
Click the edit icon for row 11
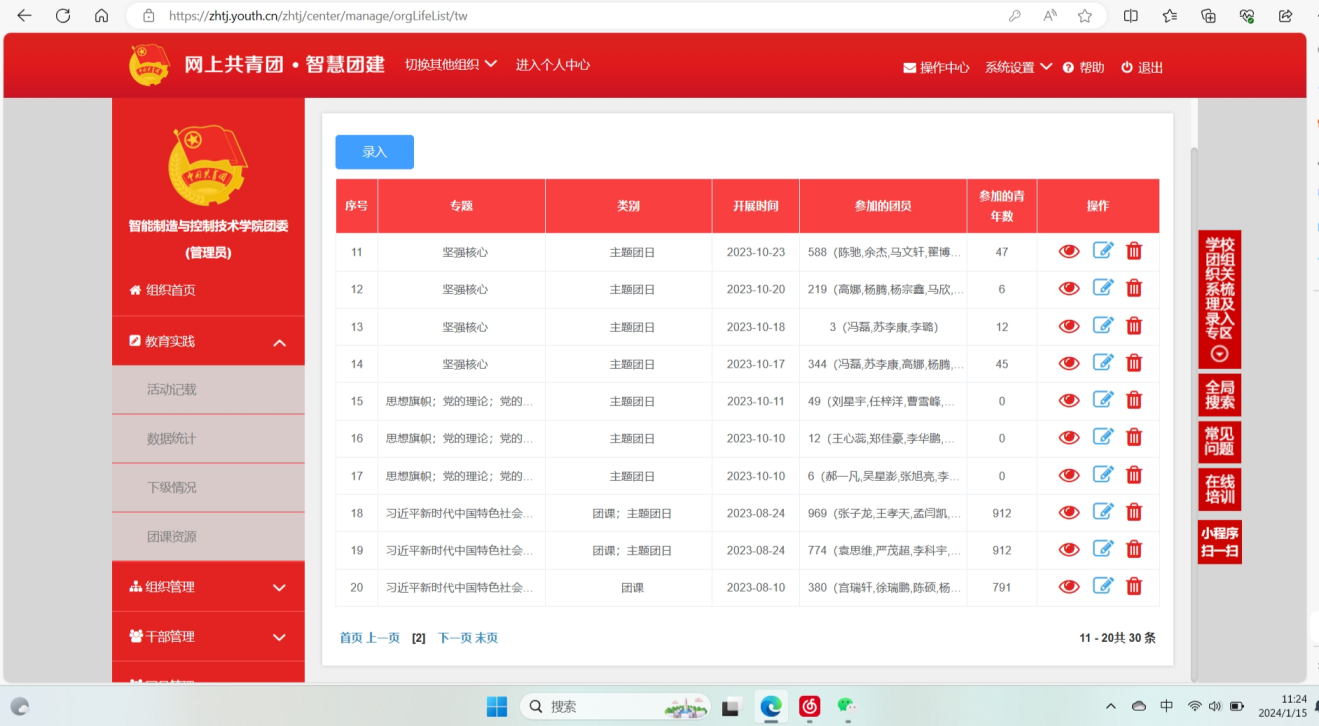(x=1102, y=251)
